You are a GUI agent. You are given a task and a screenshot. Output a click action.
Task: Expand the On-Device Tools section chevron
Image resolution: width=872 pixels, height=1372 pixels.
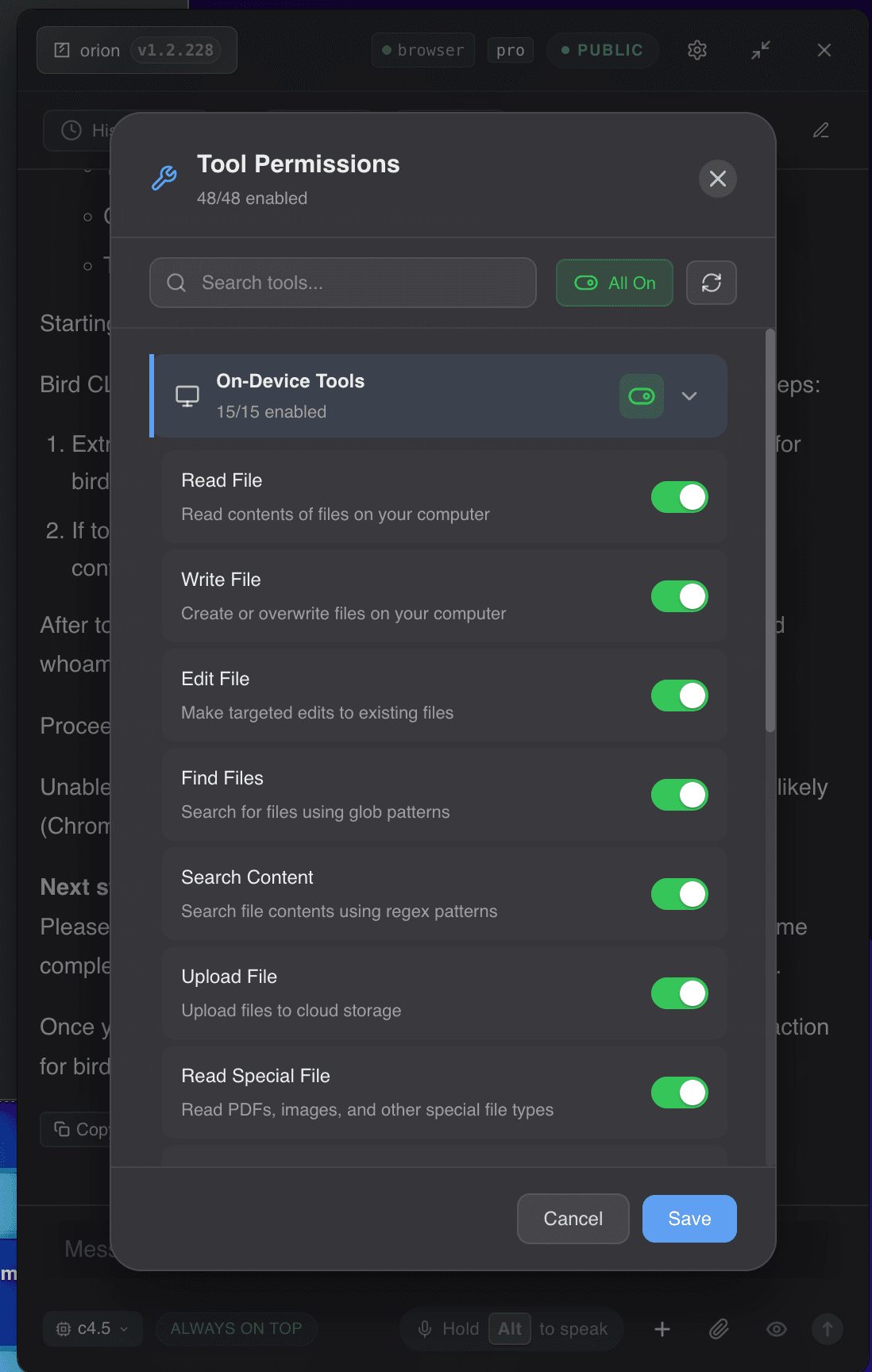(689, 396)
